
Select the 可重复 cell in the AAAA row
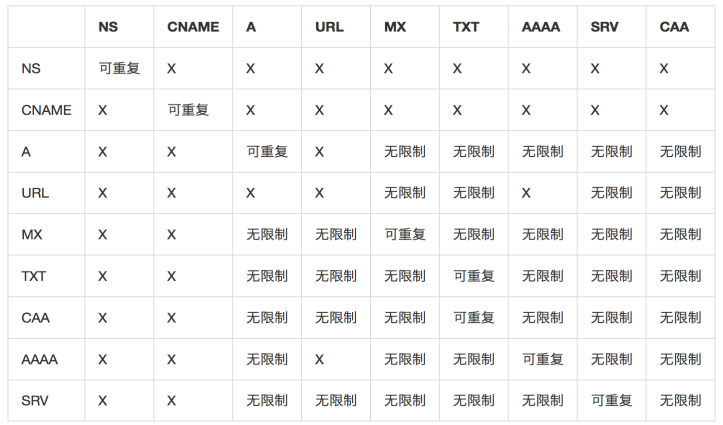pos(543,358)
